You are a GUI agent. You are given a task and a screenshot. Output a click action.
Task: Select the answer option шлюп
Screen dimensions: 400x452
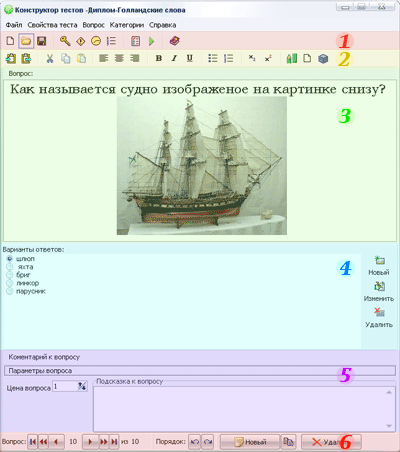point(20,259)
